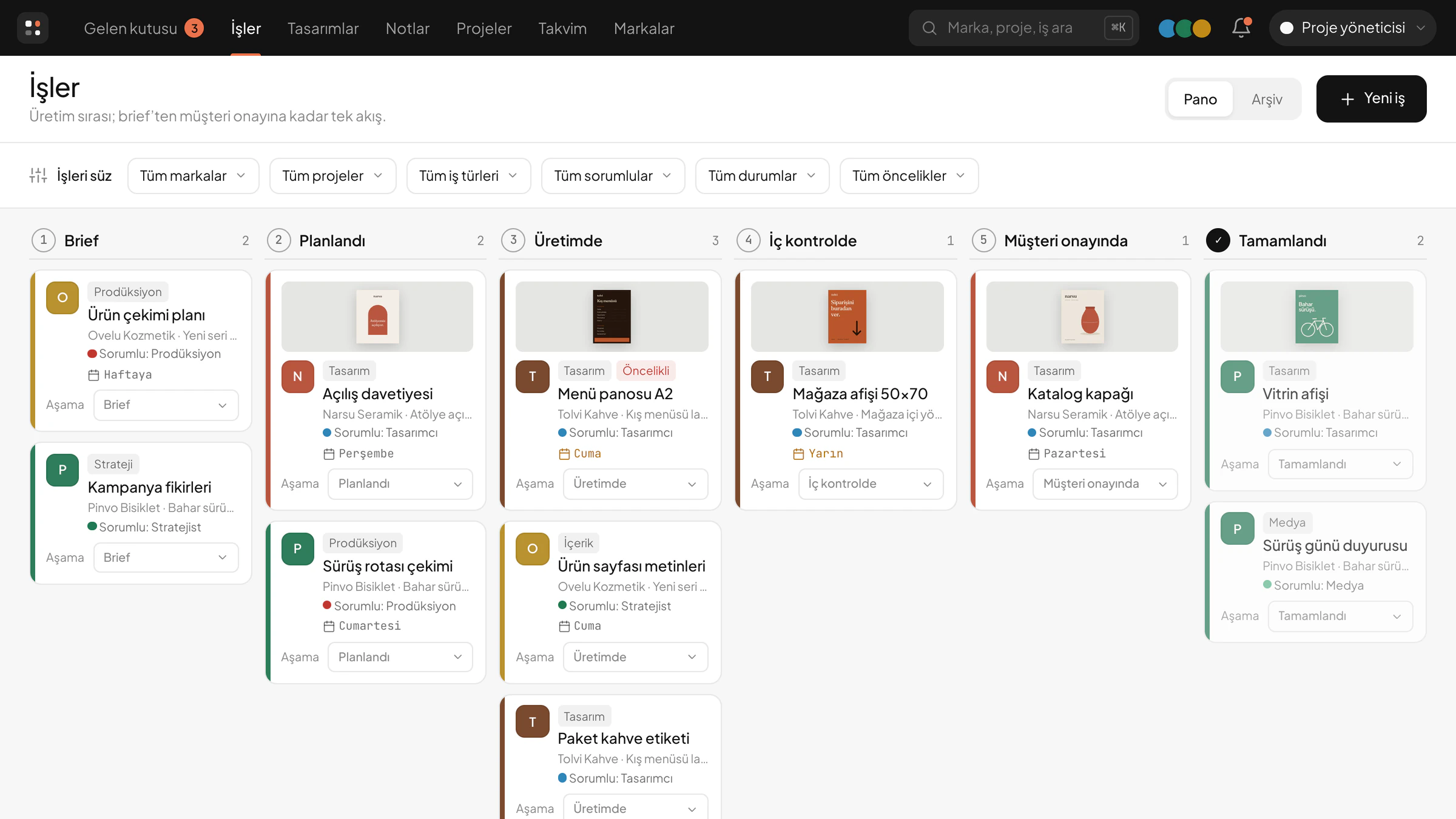Open the Sürüş rotası çekimi card title

tap(388, 567)
